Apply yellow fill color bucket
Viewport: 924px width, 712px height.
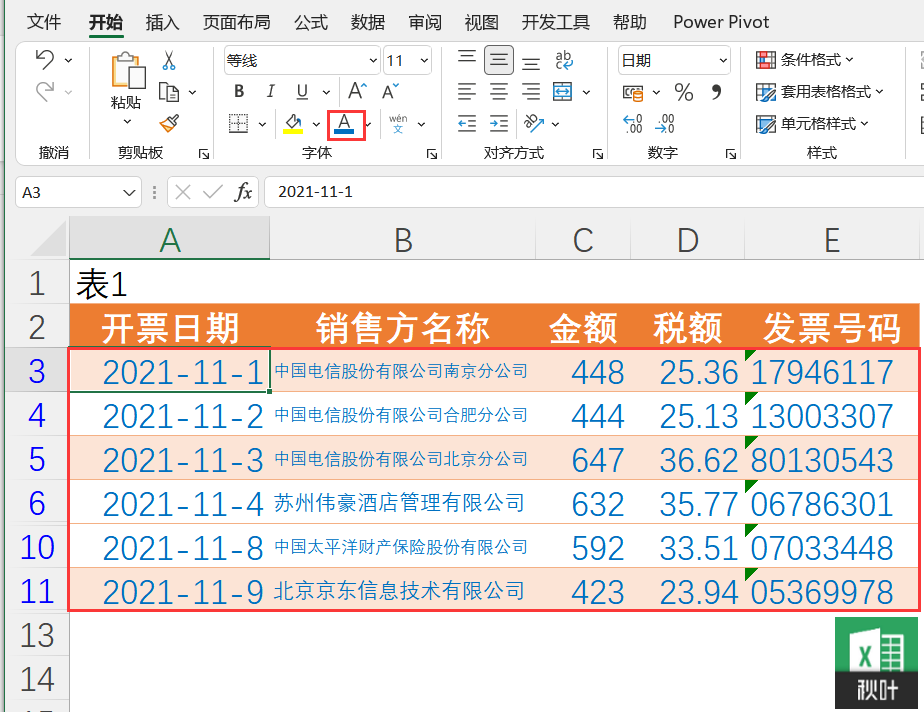pyautogui.click(x=293, y=123)
